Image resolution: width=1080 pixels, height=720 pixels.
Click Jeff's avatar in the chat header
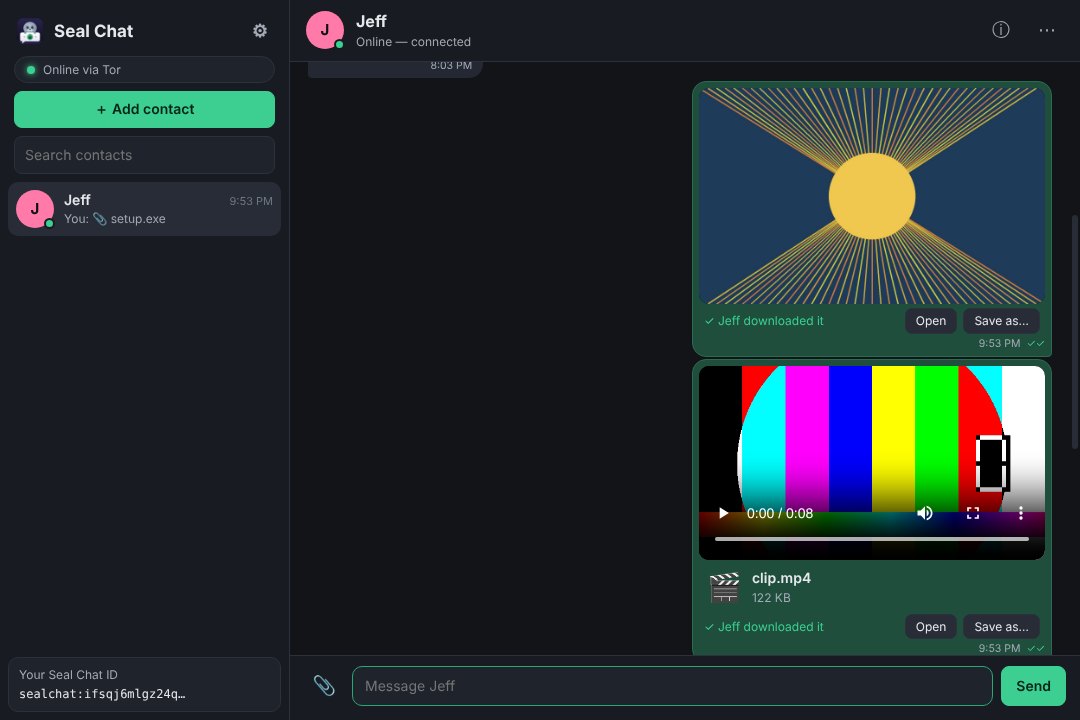325,30
